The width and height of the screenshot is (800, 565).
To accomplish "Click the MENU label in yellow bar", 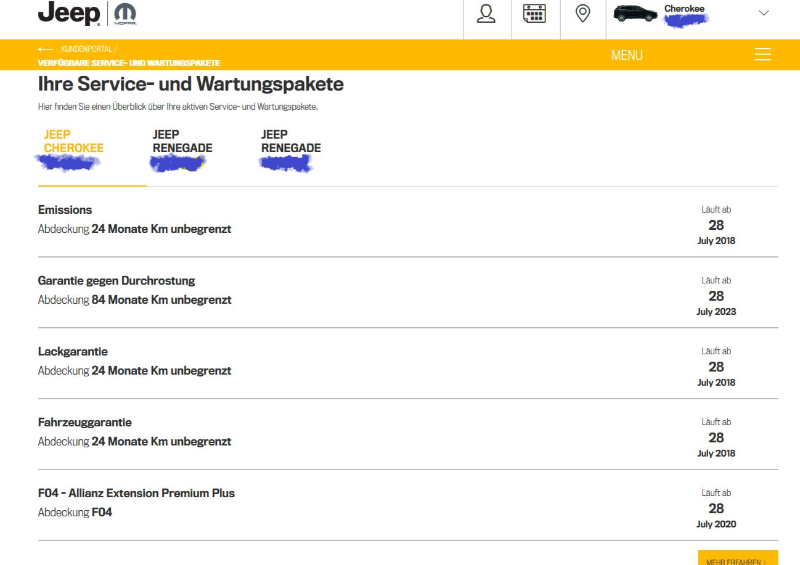I will pyautogui.click(x=627, y=55).
